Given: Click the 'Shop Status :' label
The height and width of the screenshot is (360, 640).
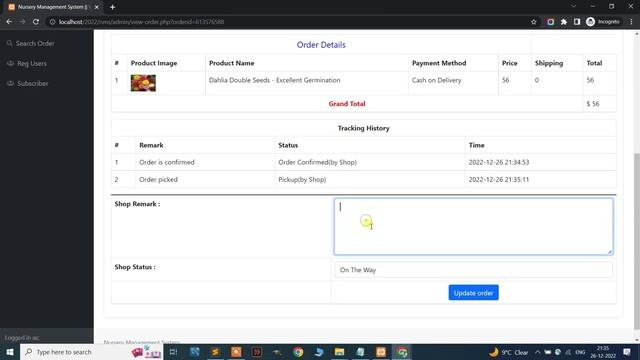Looking at the screenshot, I should [x=135, y=267].
